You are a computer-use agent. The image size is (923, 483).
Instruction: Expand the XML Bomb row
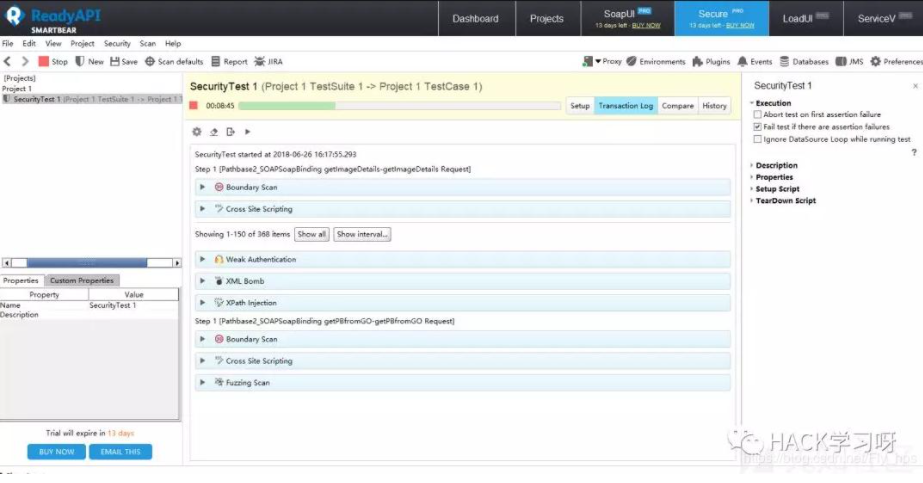click(202, 281)
